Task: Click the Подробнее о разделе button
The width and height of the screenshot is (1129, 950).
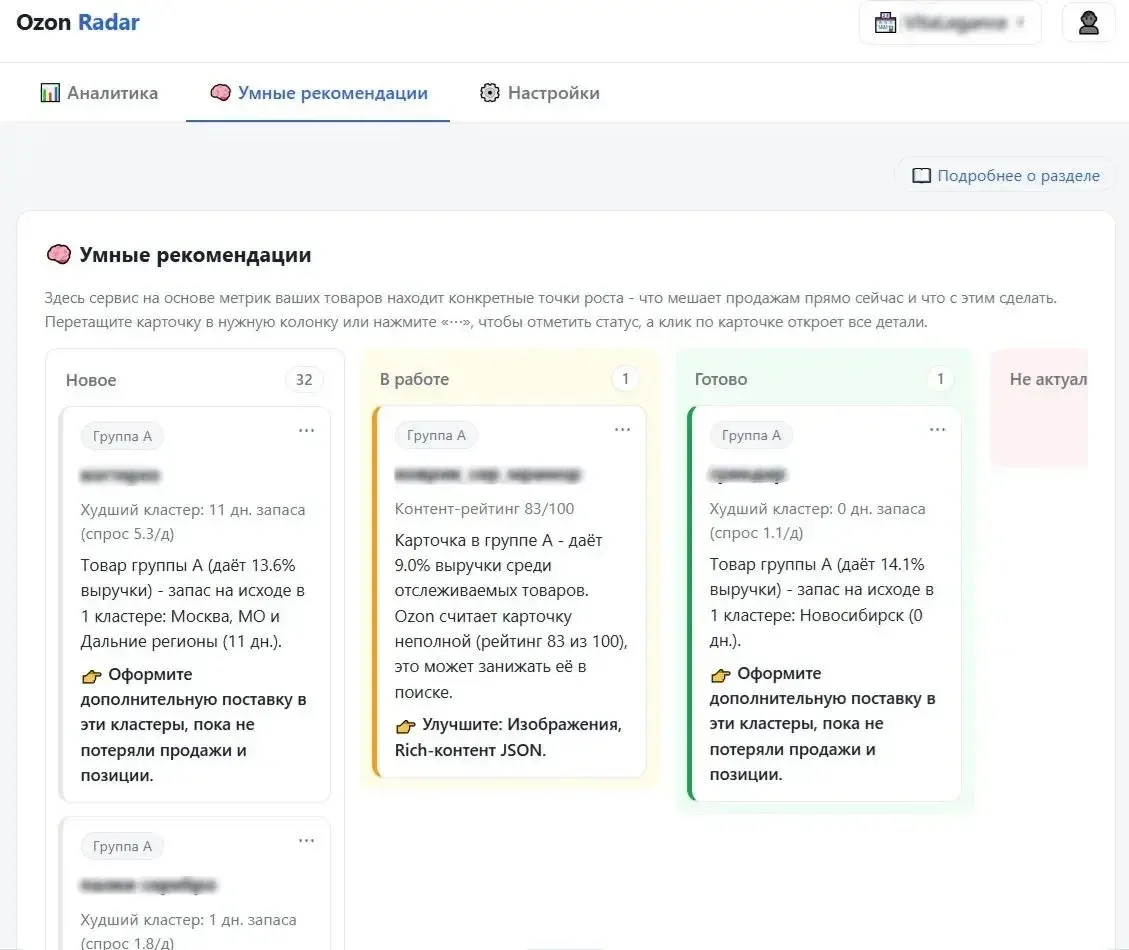Action: 1005,176
